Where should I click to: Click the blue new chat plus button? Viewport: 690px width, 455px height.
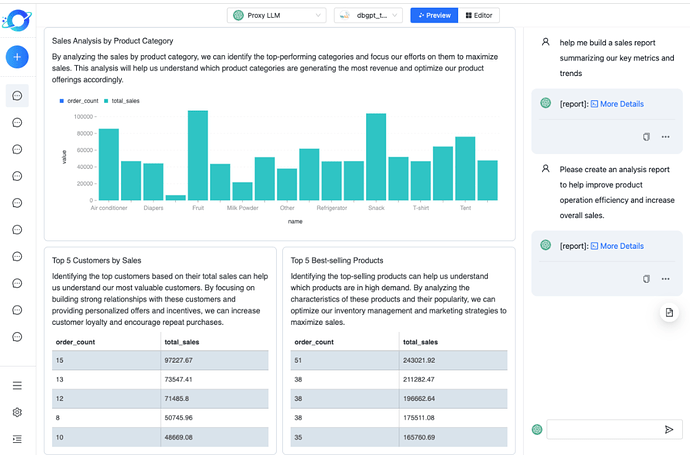(17, 57)
